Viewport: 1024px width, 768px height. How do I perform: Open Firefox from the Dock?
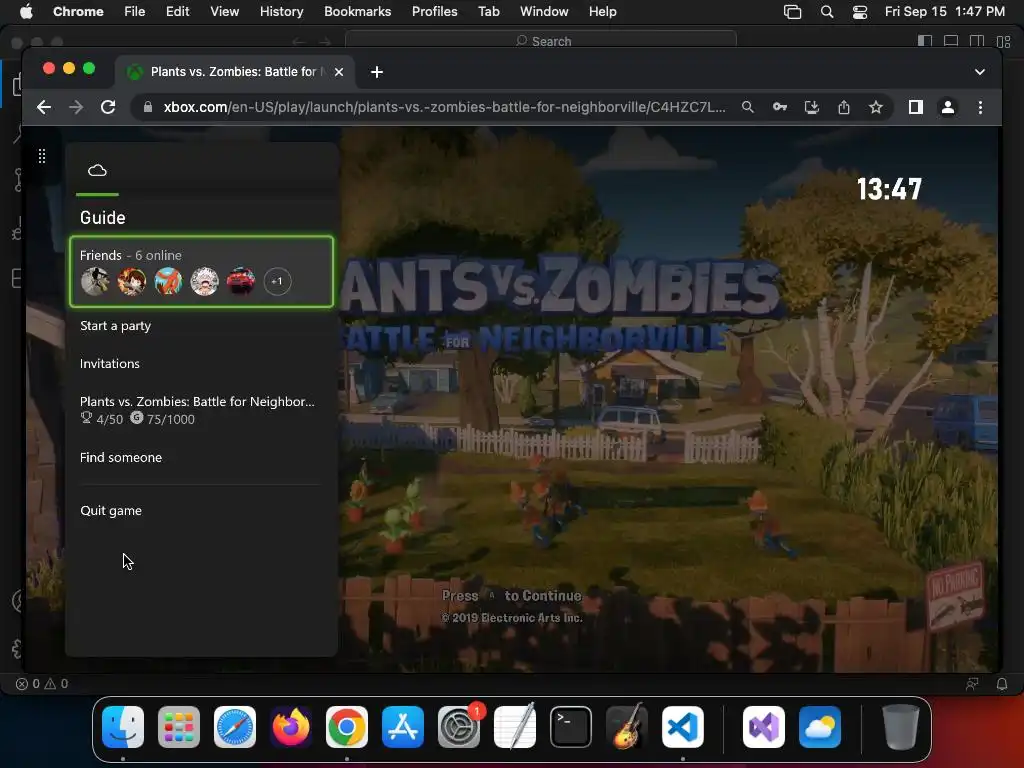coord(291,727)
